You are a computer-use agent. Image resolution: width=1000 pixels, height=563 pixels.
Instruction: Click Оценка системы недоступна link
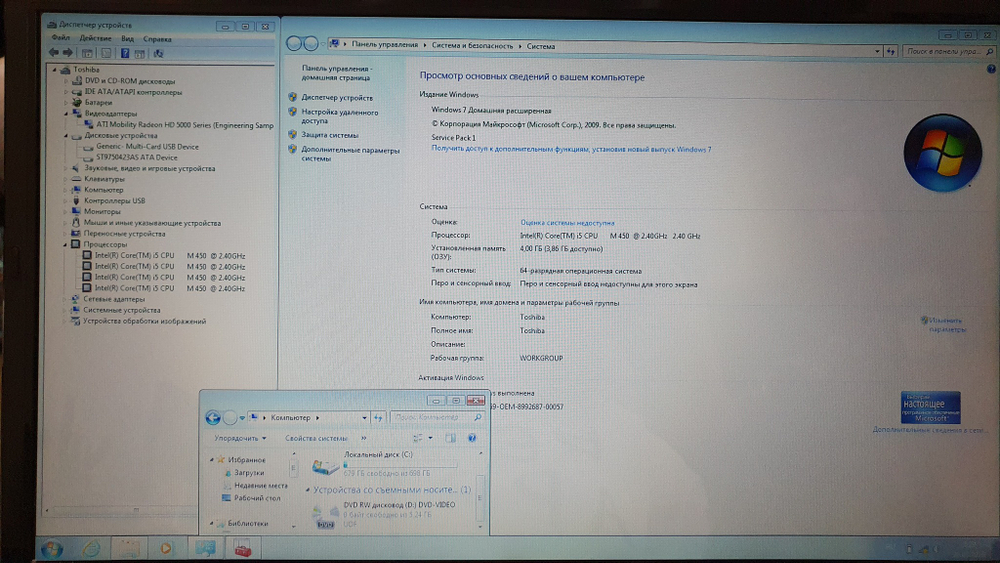click(567, 223)
